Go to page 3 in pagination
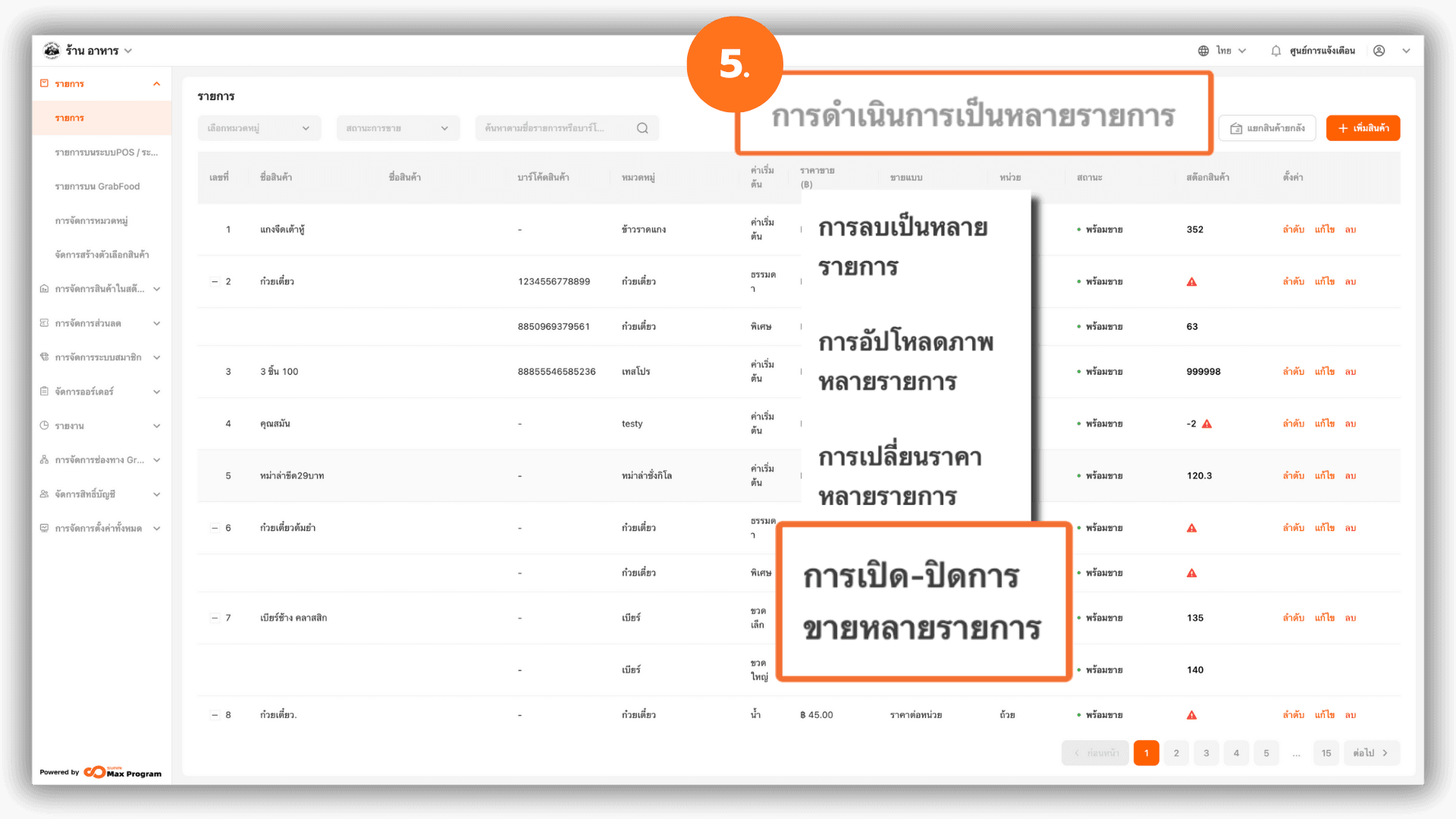The width and height of the screenshot is (1456, 819). point(1206,753)
